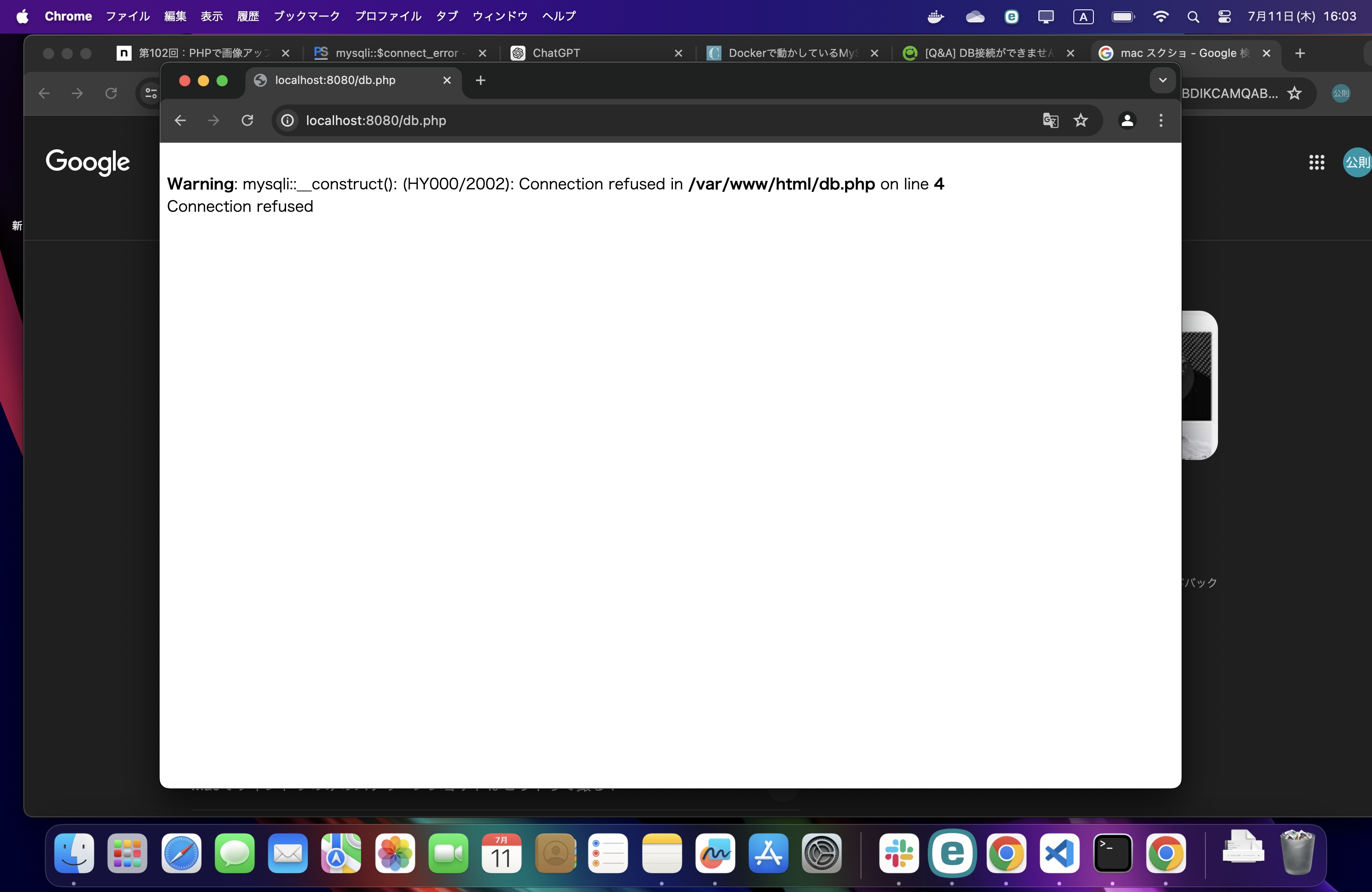Image resolution: width=1372 pixels, height=892 pixels.
Task: Open the ヘルプ menu
Action: click(x=559, y=16)
